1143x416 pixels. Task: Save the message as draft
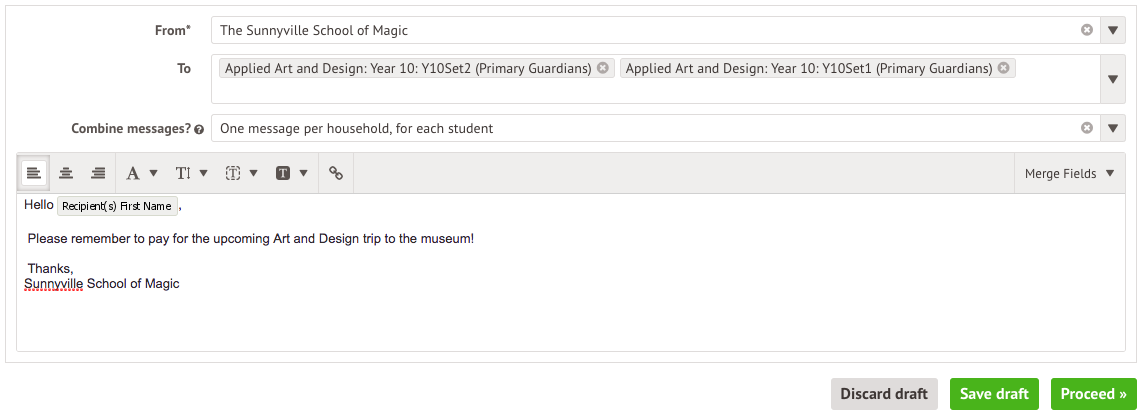click(994, 394)
